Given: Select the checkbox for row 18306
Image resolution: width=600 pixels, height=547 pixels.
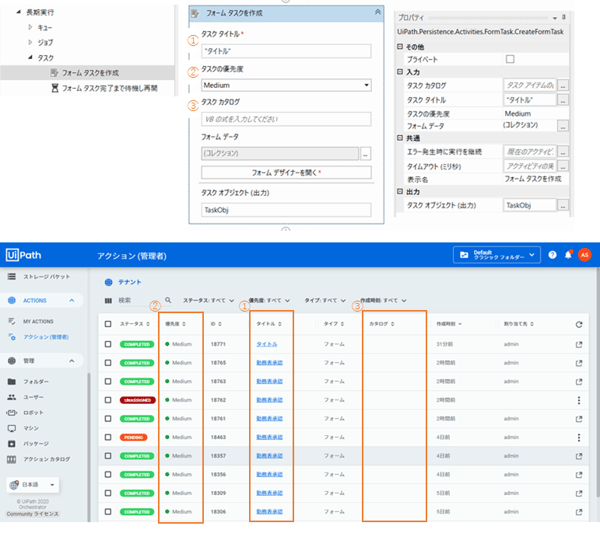Looking at the screenshot, I should tap(108, 512).
